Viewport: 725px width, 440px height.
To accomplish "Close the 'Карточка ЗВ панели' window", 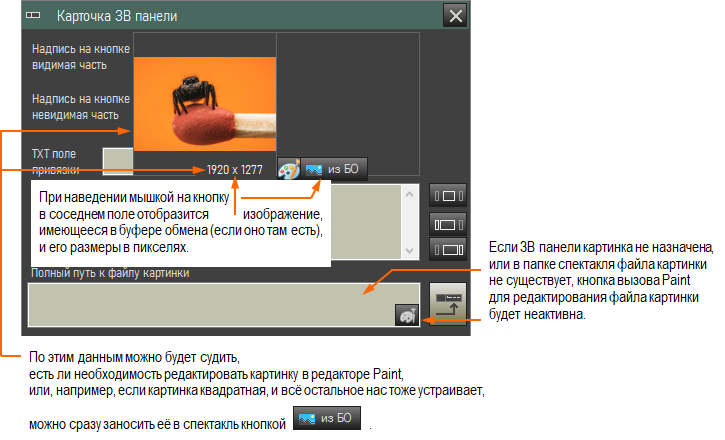I will [x=455, y=16].
